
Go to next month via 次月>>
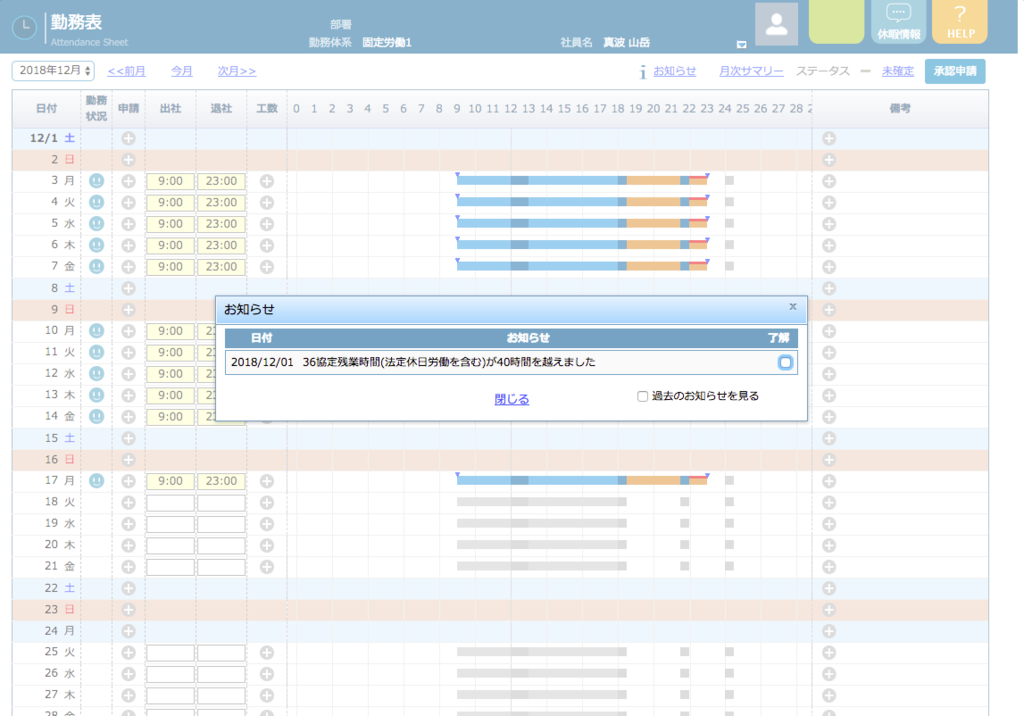[x=236, y=71]
